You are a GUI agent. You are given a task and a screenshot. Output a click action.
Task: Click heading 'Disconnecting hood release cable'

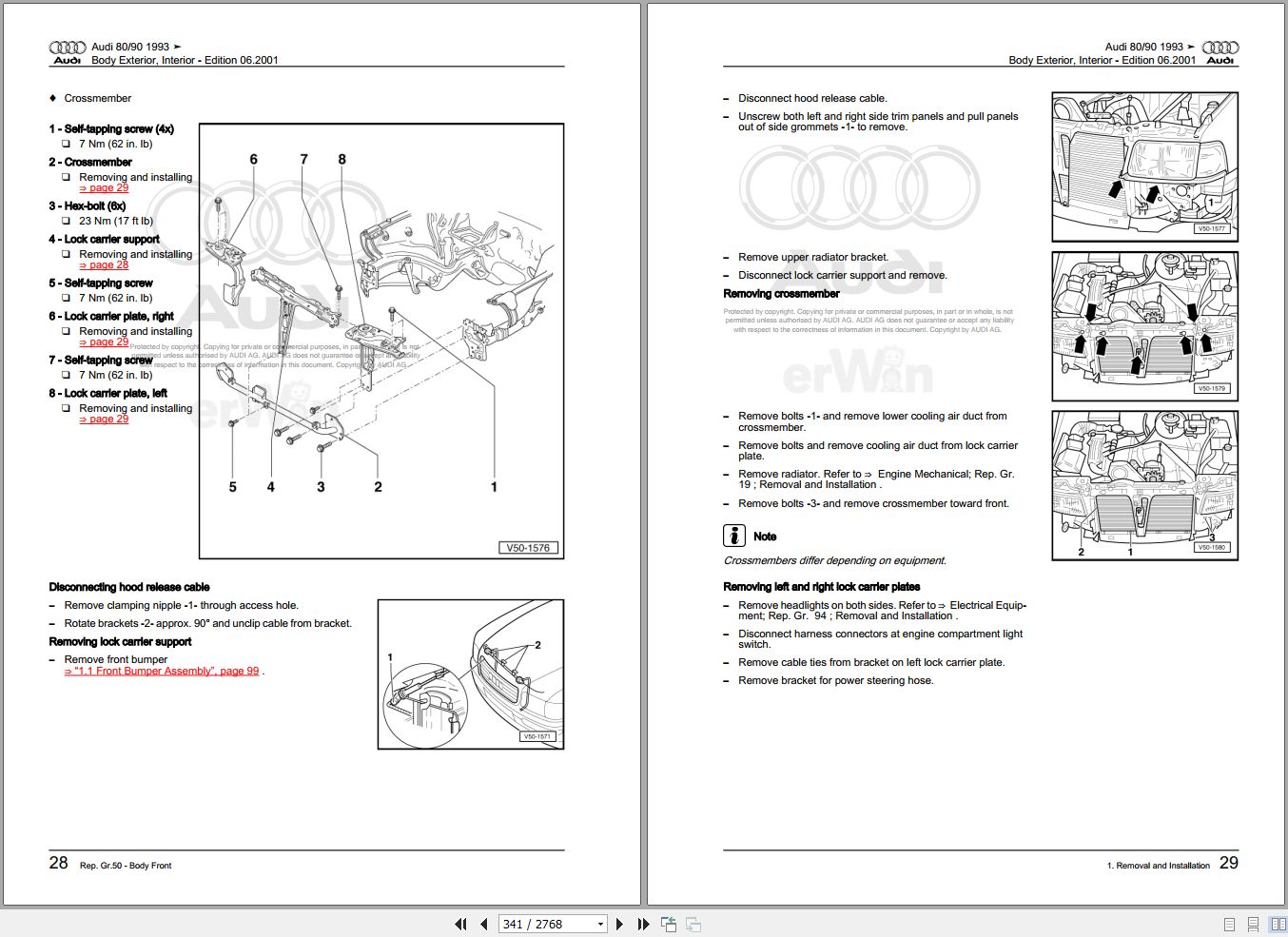pyautogui.click(x=129, y=587)
